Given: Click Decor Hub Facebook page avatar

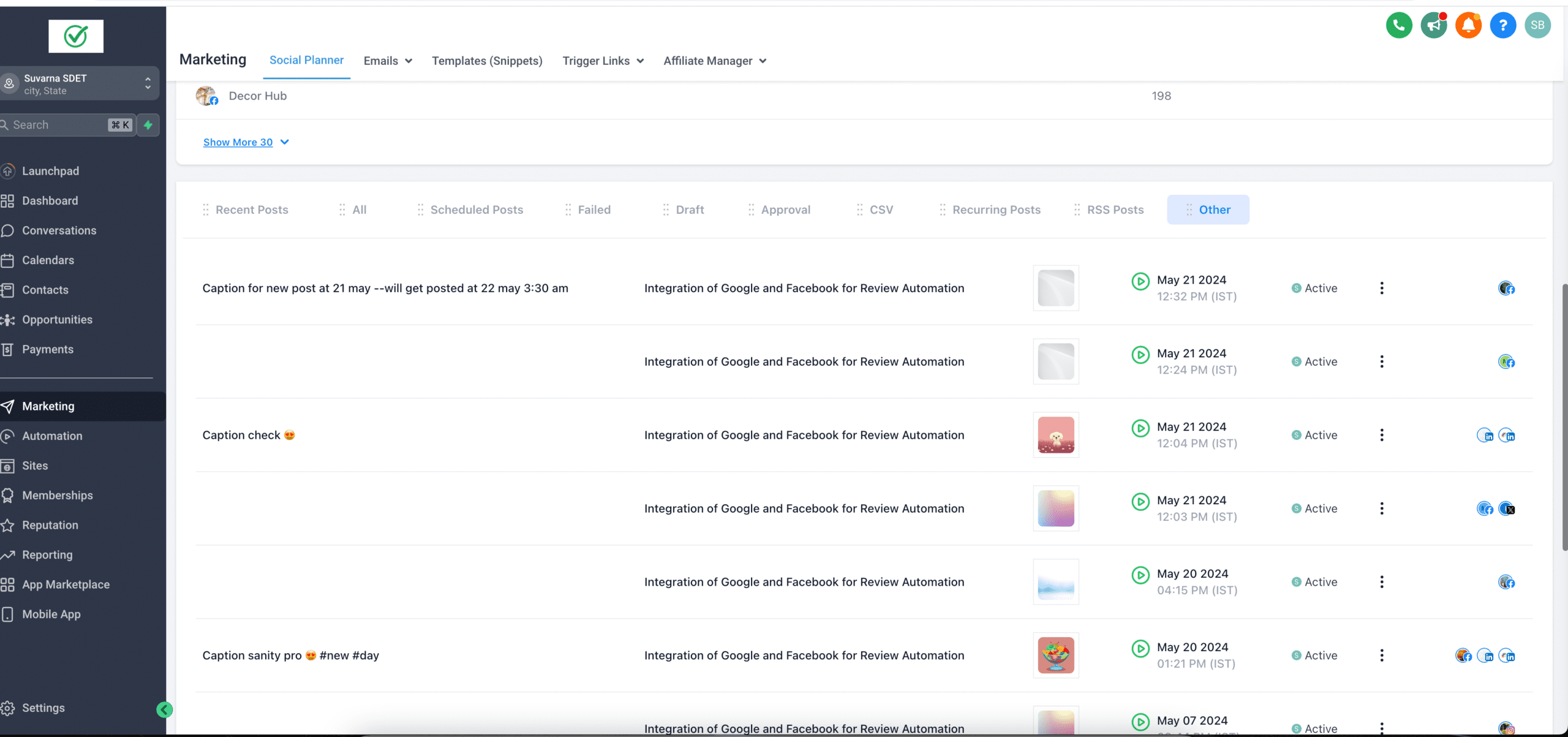Looking at the screenshot, I should (x=207, y=96).
